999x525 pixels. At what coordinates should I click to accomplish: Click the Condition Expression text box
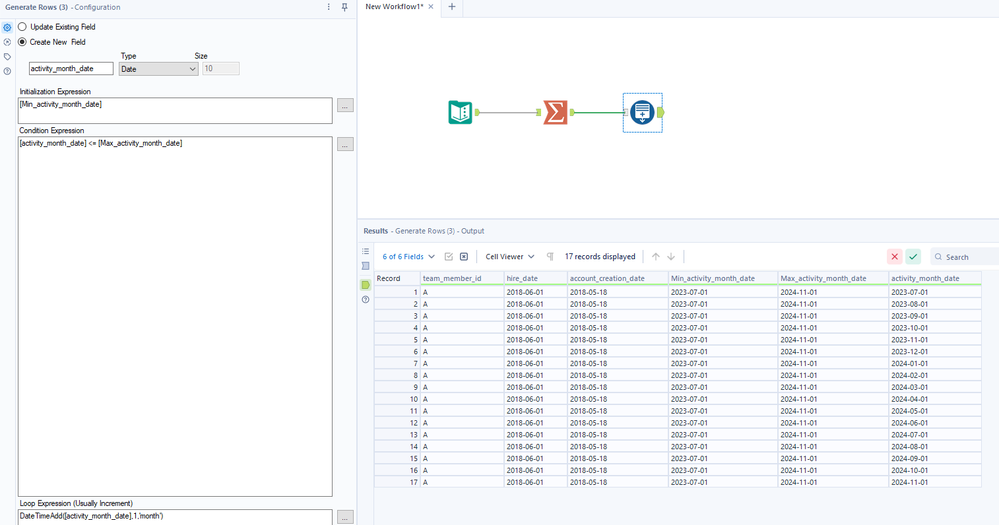(175, 317)
